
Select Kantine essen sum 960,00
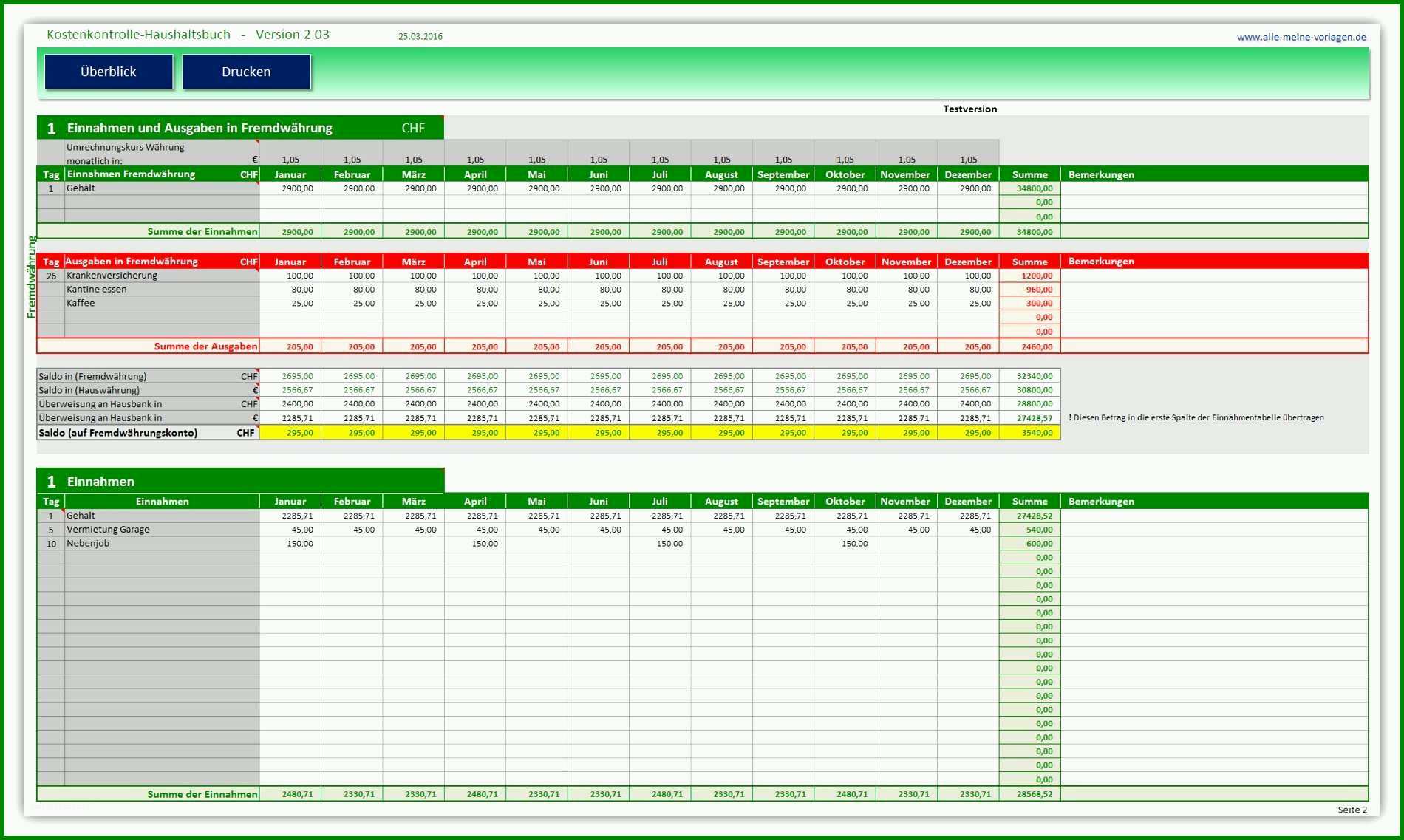(x=1029, y=290)
